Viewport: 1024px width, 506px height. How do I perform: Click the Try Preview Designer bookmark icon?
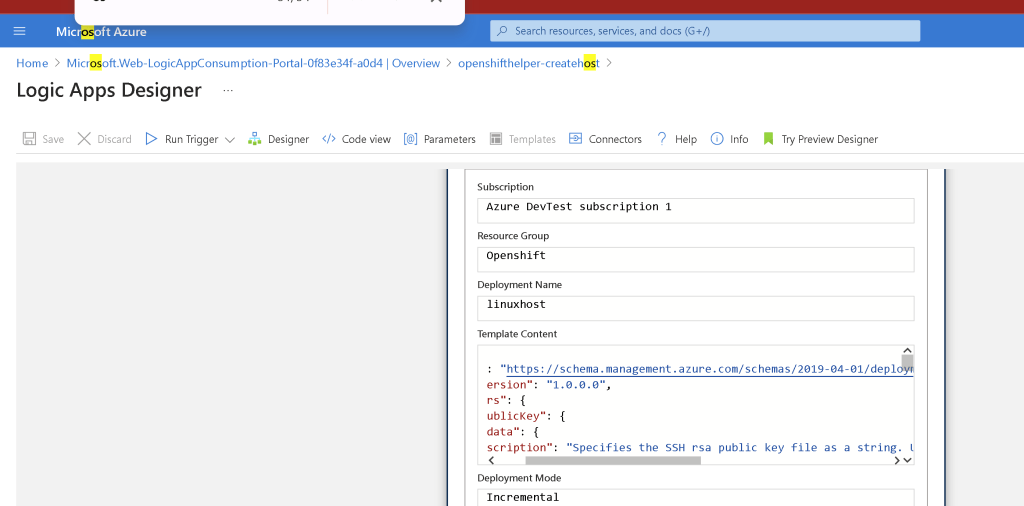(769, 138)
